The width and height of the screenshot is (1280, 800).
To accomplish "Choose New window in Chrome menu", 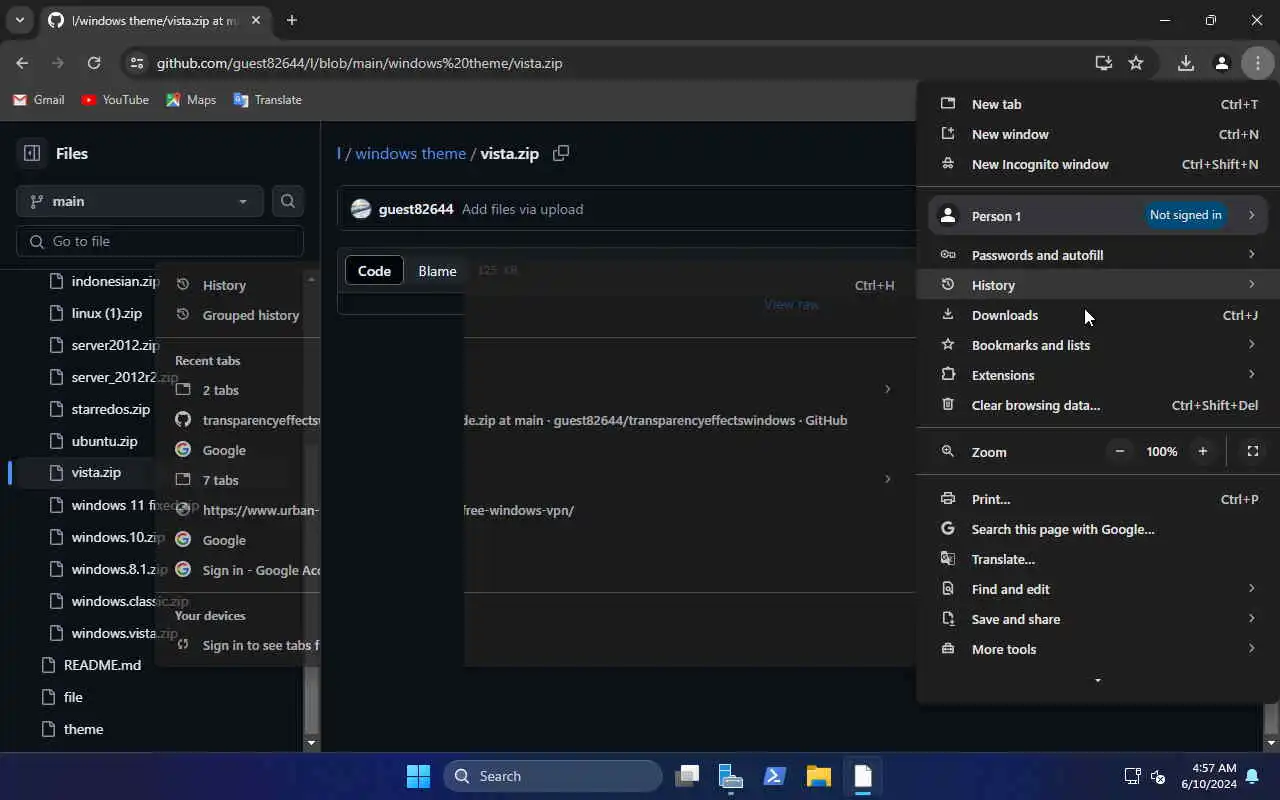I will [x=1098, y=134].
